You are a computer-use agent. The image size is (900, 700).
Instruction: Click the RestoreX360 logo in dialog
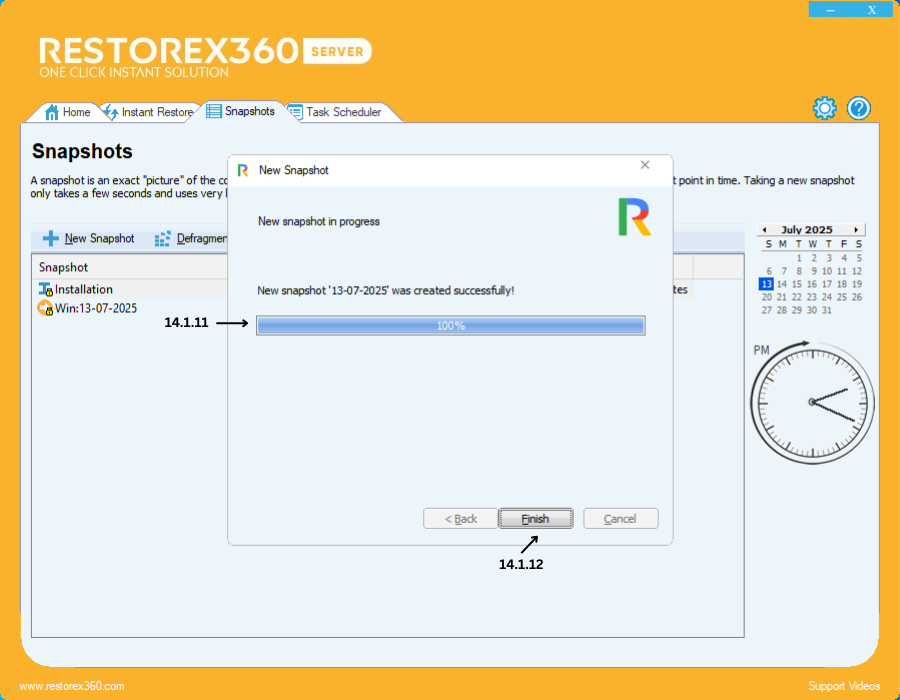635,217
